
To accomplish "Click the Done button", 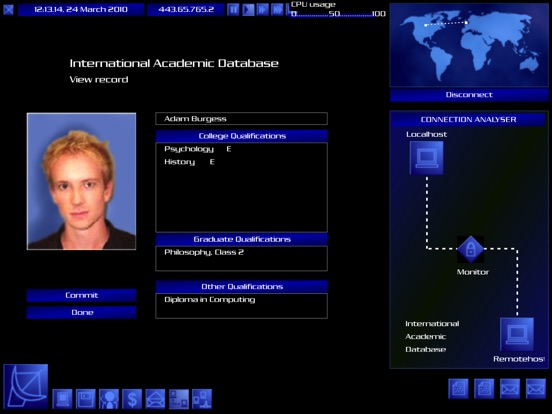I will click(81, 313).
